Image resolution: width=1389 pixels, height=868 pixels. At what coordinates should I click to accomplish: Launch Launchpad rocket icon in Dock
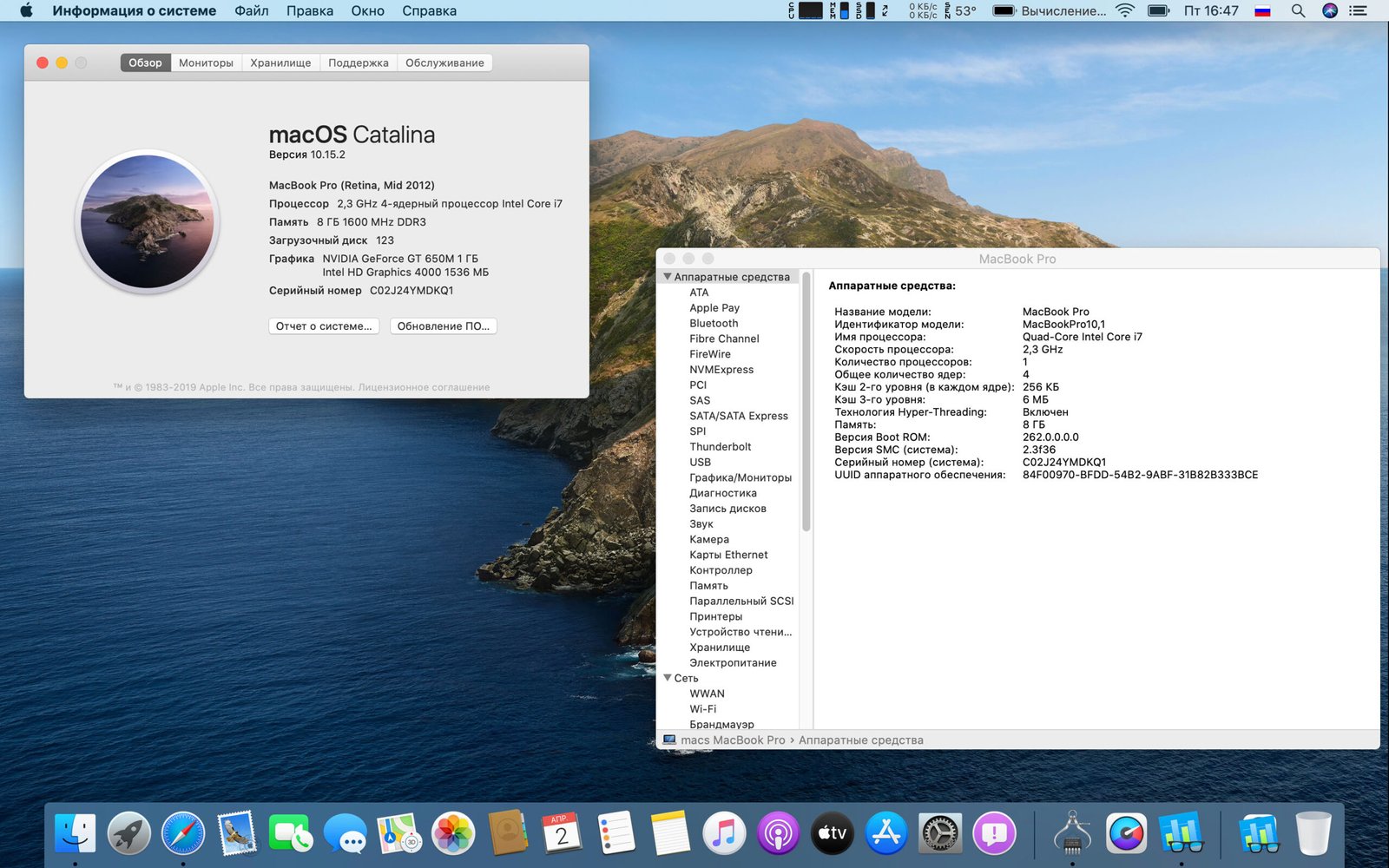129,833
